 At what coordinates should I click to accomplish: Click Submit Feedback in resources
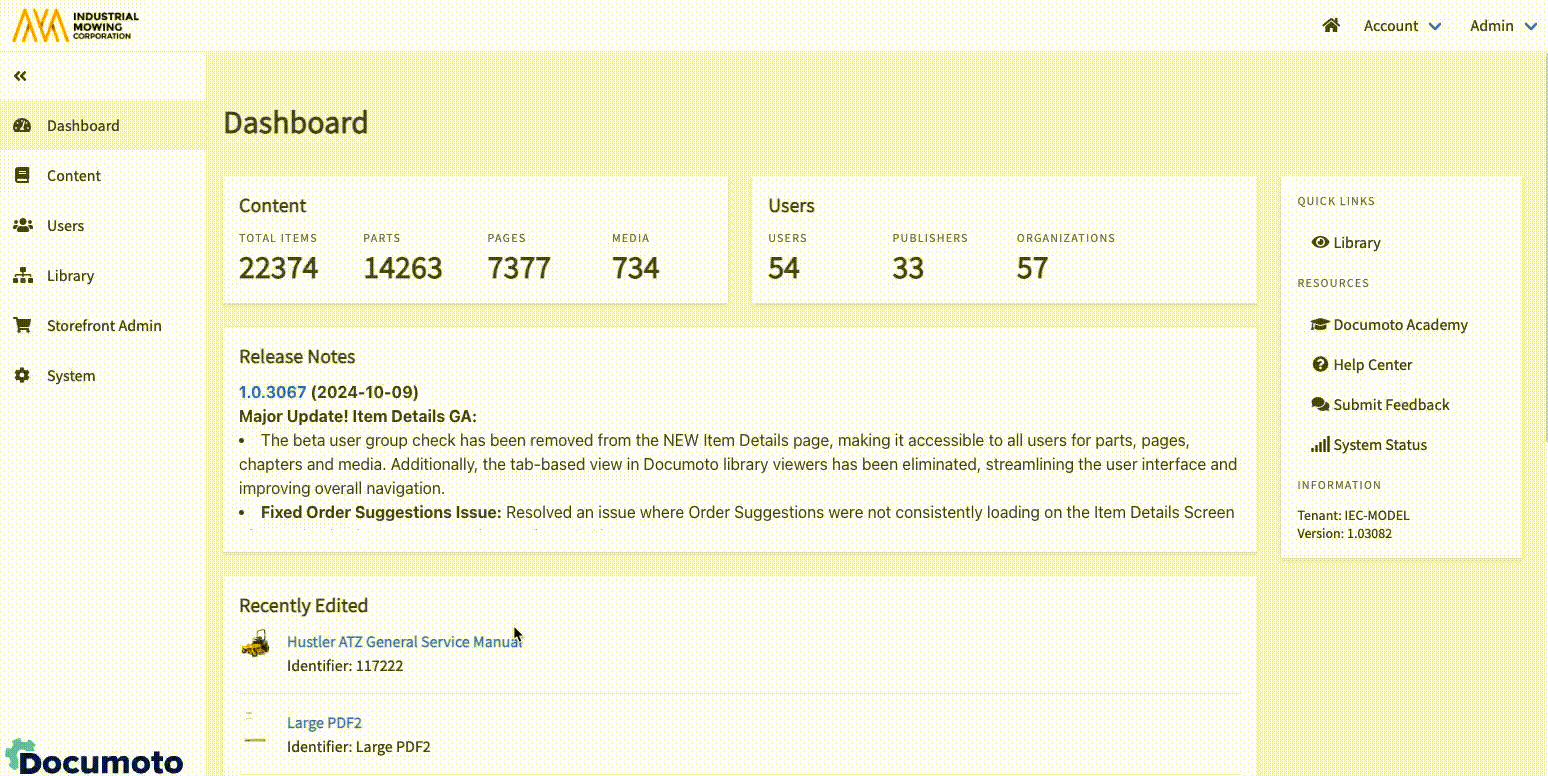(x=1390, y=405)
